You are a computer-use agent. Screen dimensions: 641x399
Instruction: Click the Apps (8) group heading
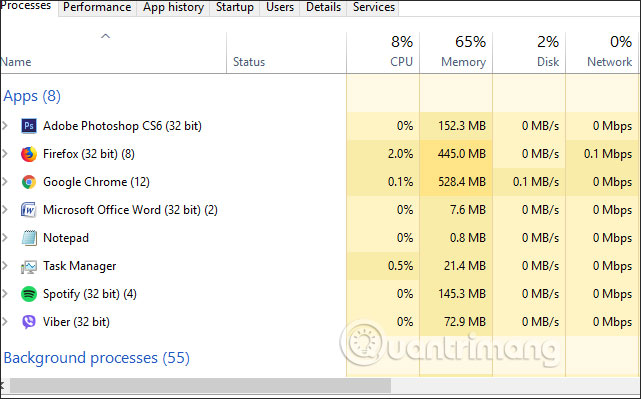point(32,96)
